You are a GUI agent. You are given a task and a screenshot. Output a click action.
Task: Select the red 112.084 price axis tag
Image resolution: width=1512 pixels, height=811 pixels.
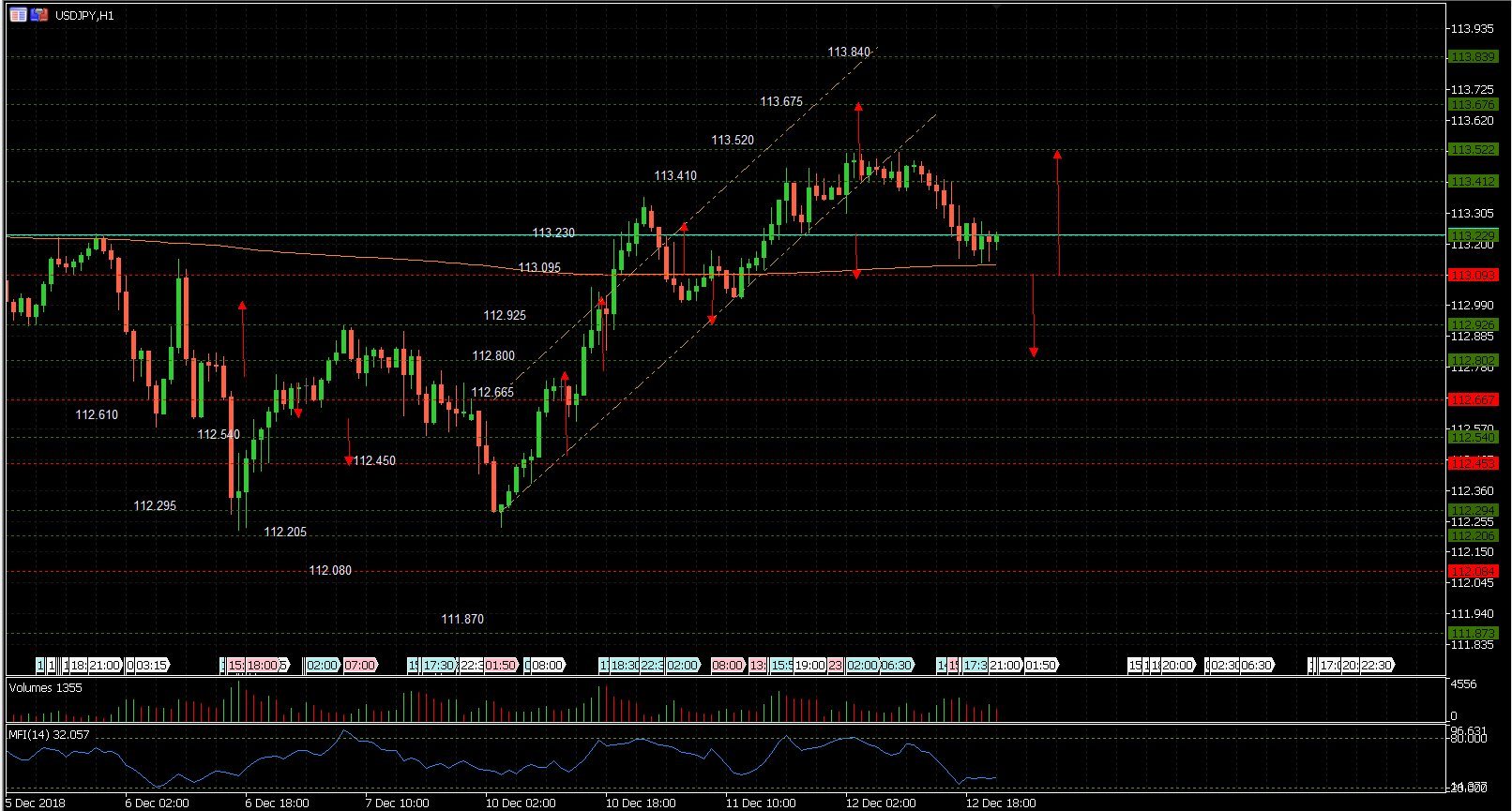(1473, 571)
